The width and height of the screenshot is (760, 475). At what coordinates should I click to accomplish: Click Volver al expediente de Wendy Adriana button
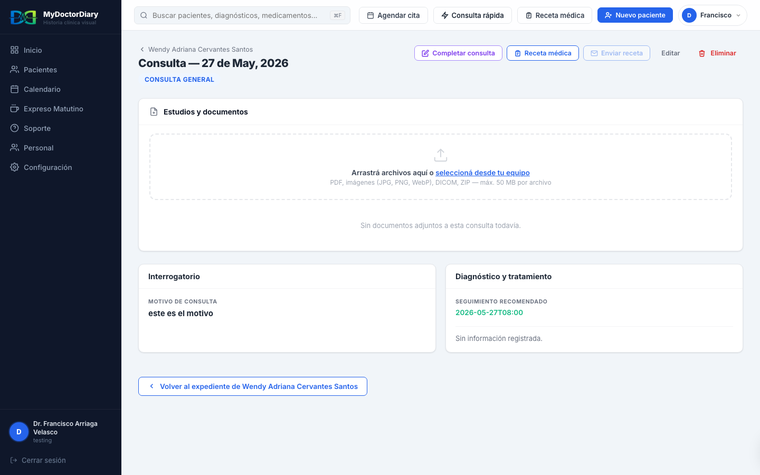tap(253, 386)
